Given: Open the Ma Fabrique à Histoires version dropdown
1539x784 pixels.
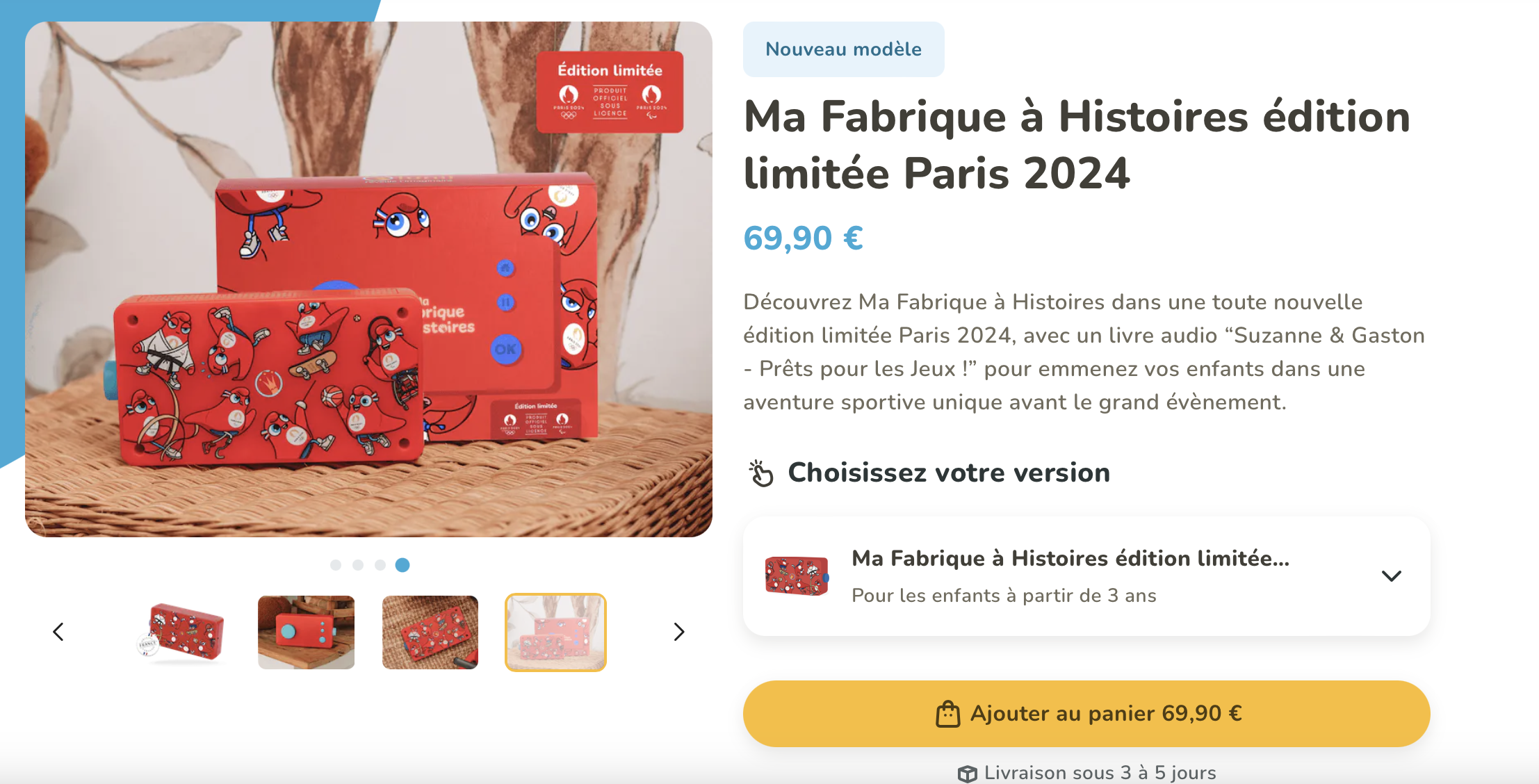Looking at the screenshot, I should coord(1070,576).
